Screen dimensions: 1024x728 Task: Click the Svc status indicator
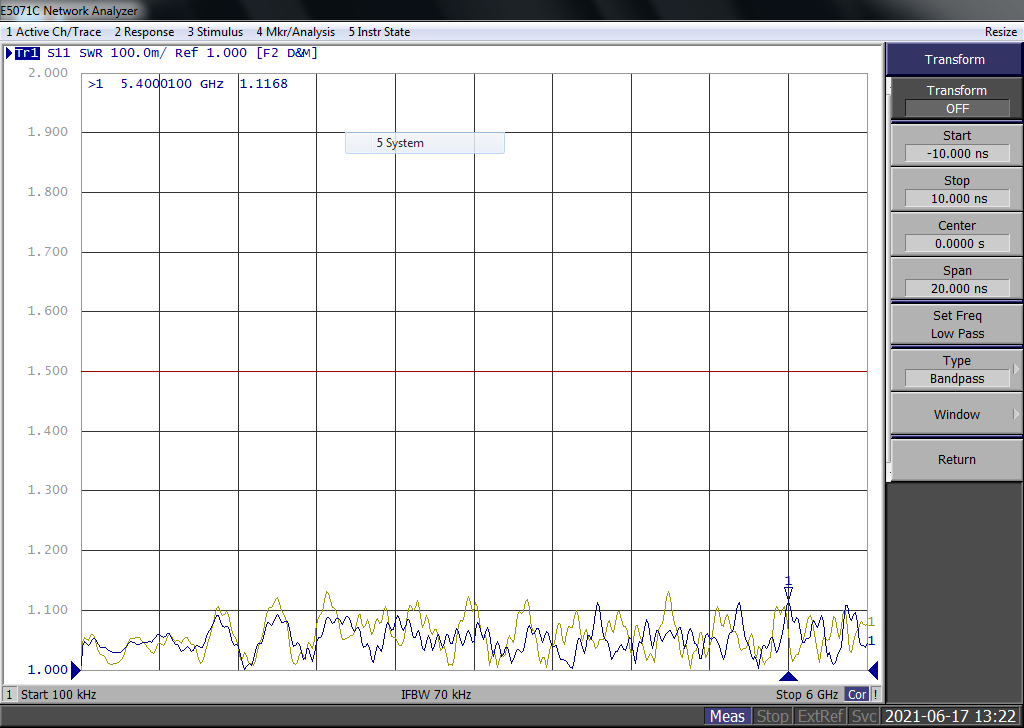pos(863,716)
